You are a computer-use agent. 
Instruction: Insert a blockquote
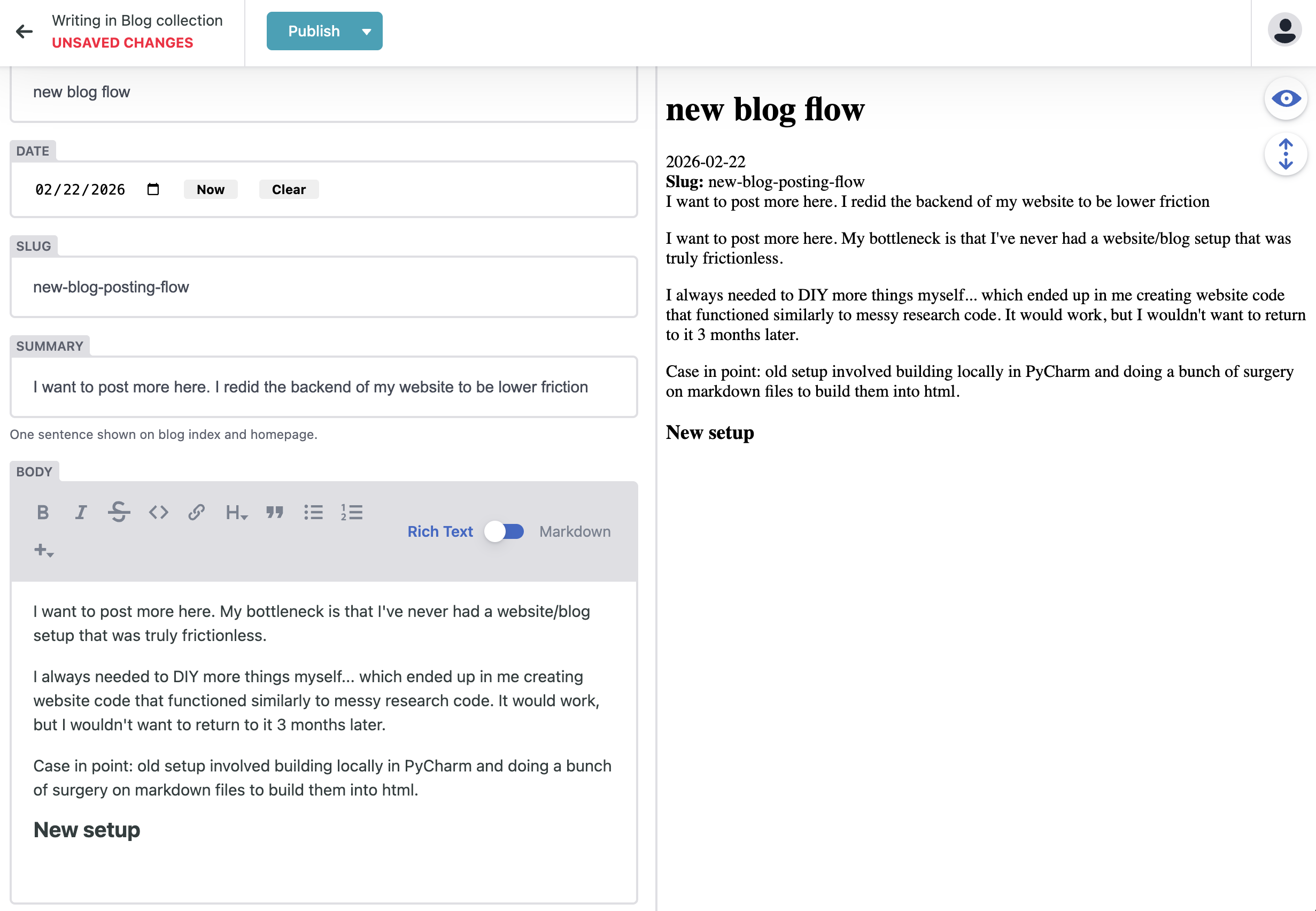click(275, 512)
